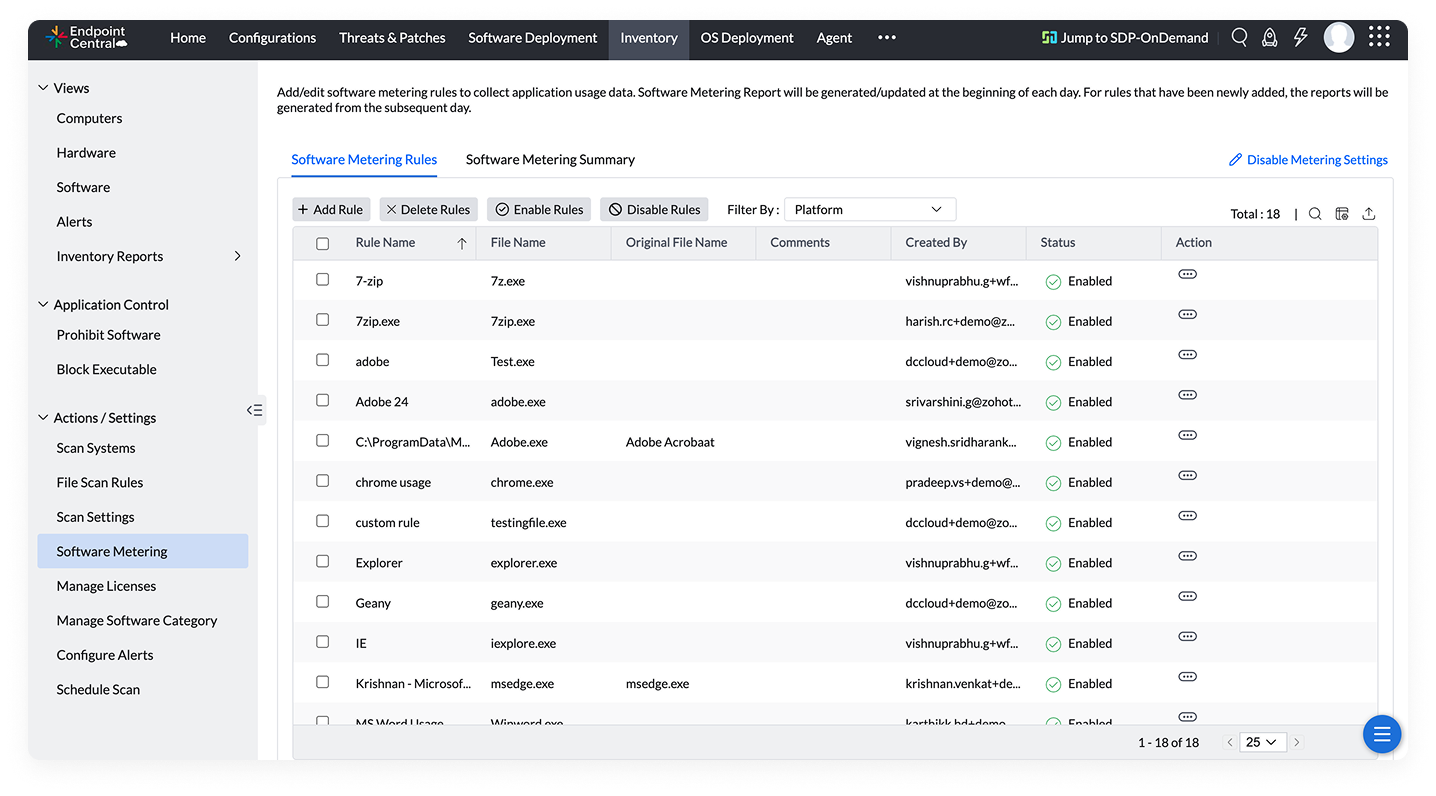Open the 25 rows-per-page dropdown
This screenshot has width=1436, height=796.
1261,742
